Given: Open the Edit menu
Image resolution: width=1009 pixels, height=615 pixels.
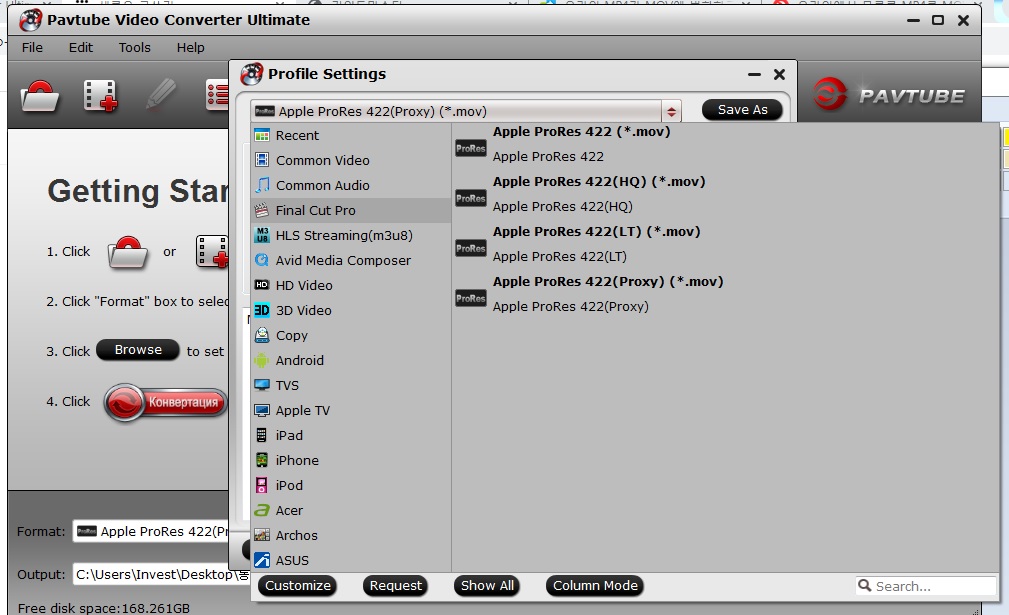Looking at the screenshot, I should click(80, 48).
